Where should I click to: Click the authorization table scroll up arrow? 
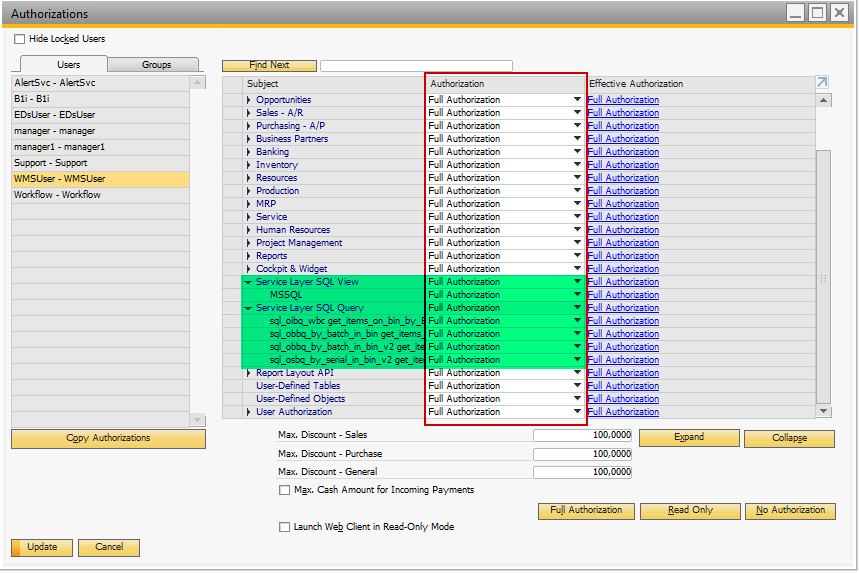tap(824, 100)
